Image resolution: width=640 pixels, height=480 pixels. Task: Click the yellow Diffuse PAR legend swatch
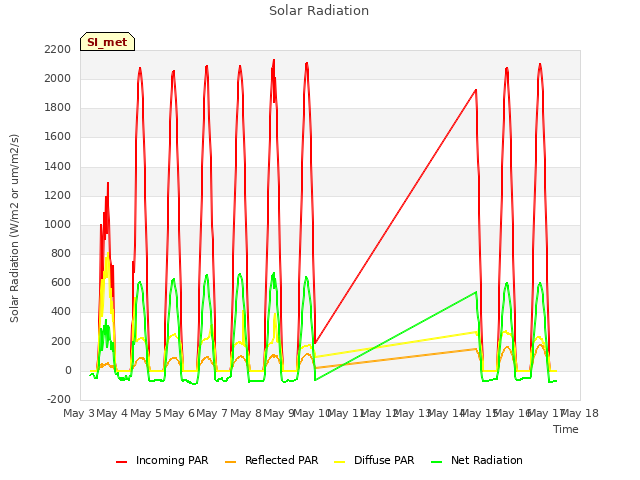pos(340,462)
